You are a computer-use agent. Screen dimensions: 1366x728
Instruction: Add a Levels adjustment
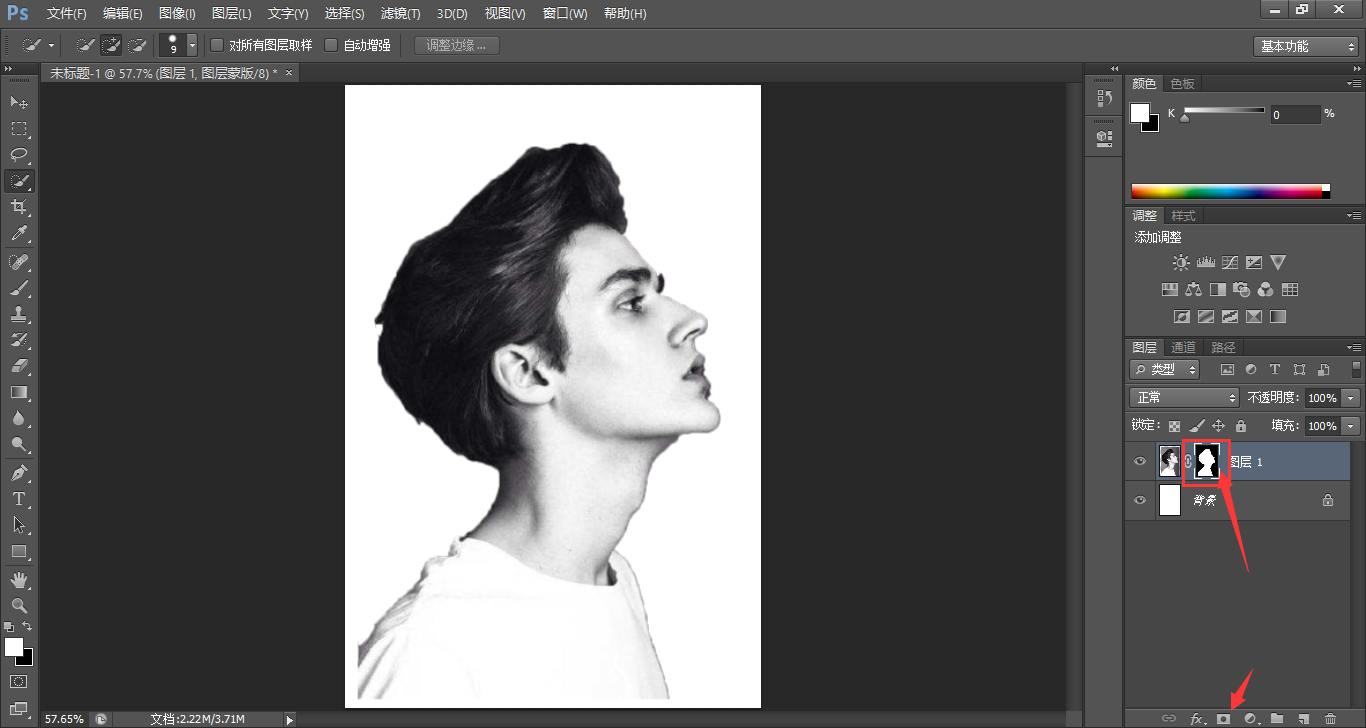point(1205,263)
